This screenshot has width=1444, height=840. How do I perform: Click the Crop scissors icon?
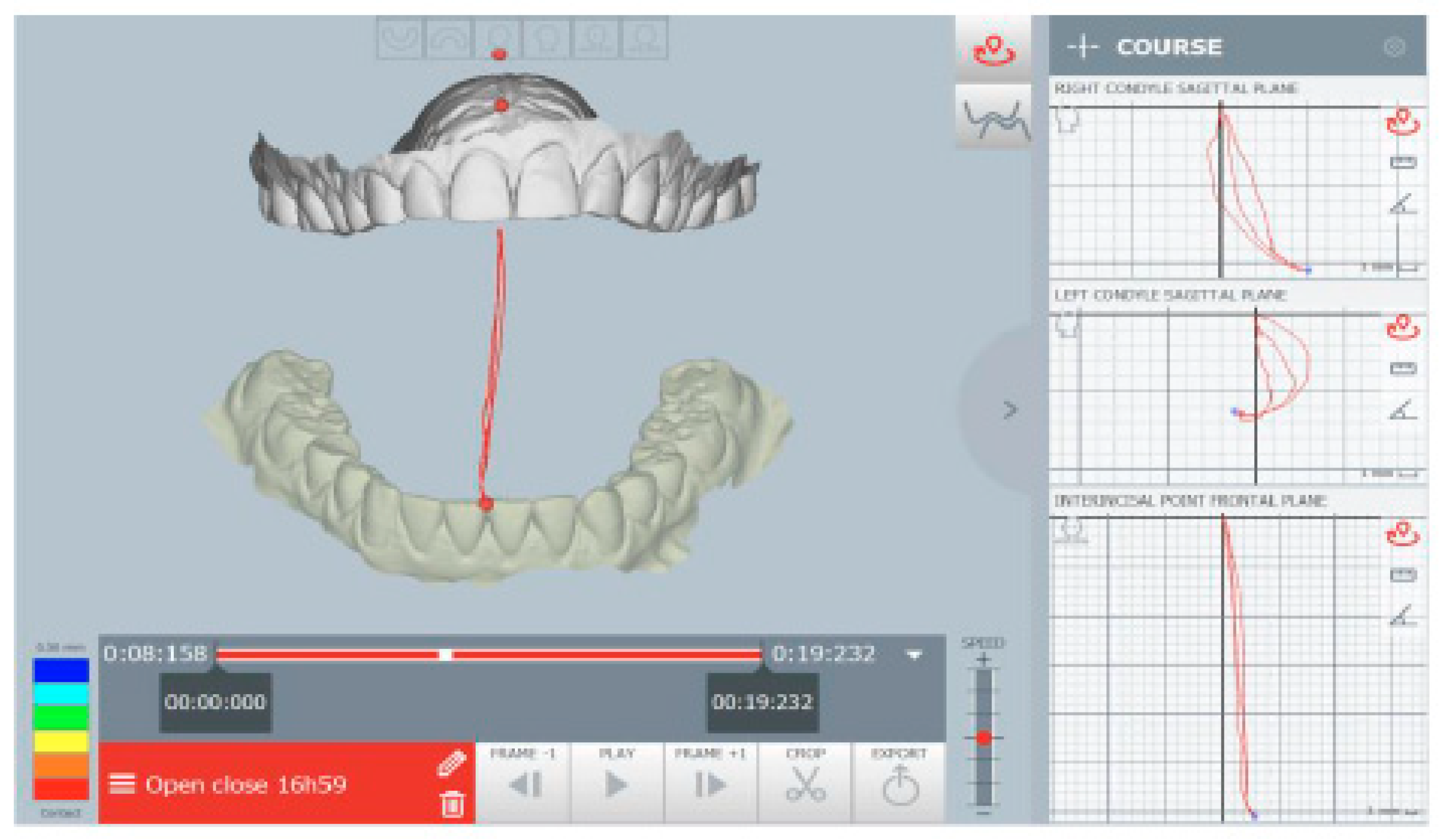pyautogui.click(x=805, y=783)
